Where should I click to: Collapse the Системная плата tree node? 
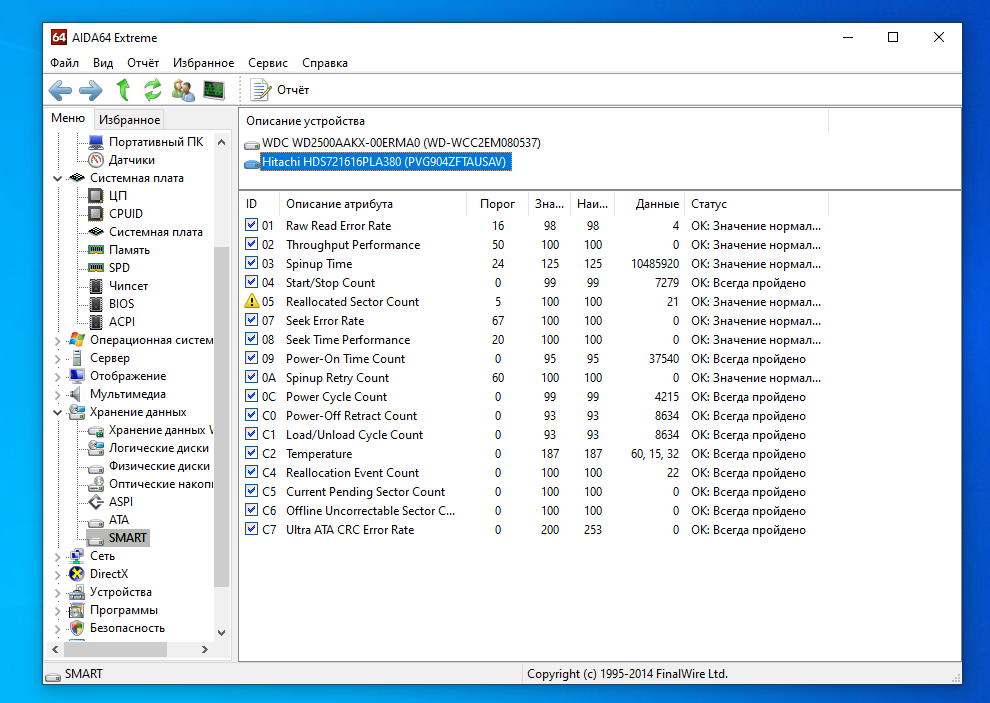57,178
